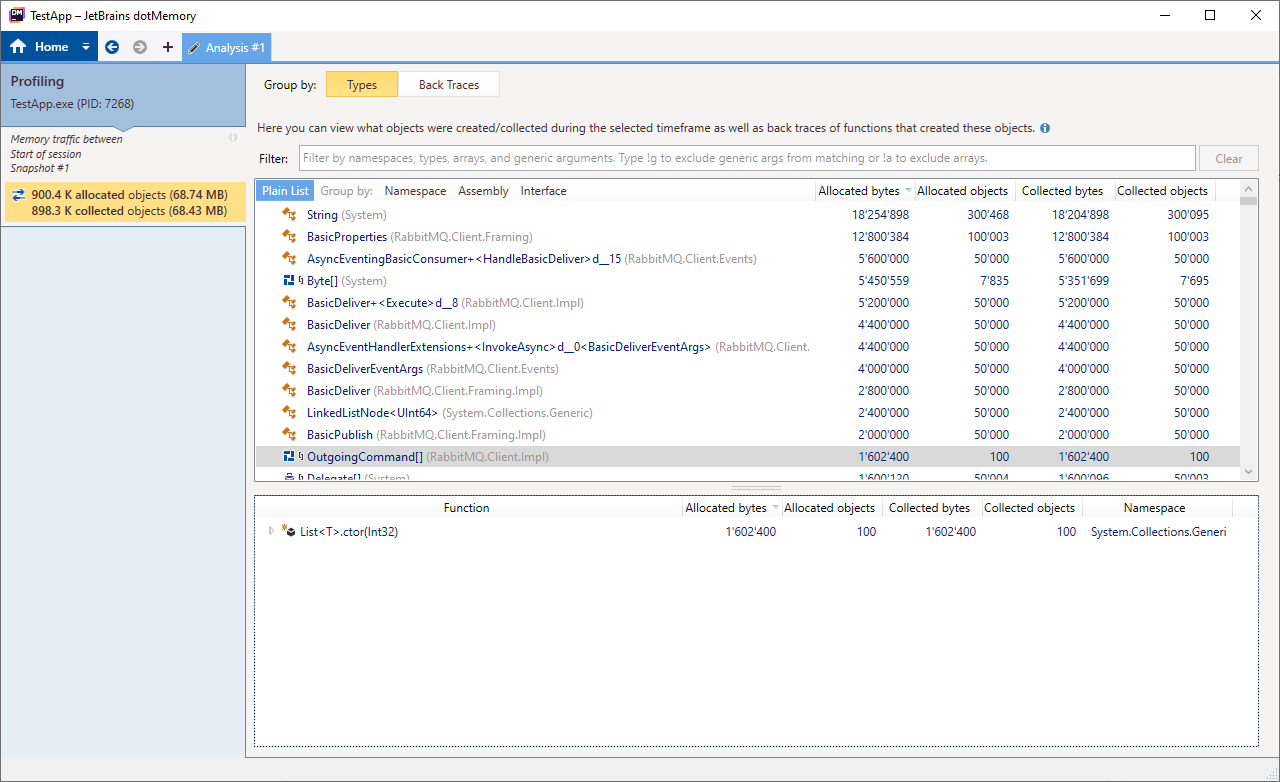Viewport: 1280px width, 782px height.
Task: Click the List<T>.ctor(Int32) function icon
Action: pos(288,531)
